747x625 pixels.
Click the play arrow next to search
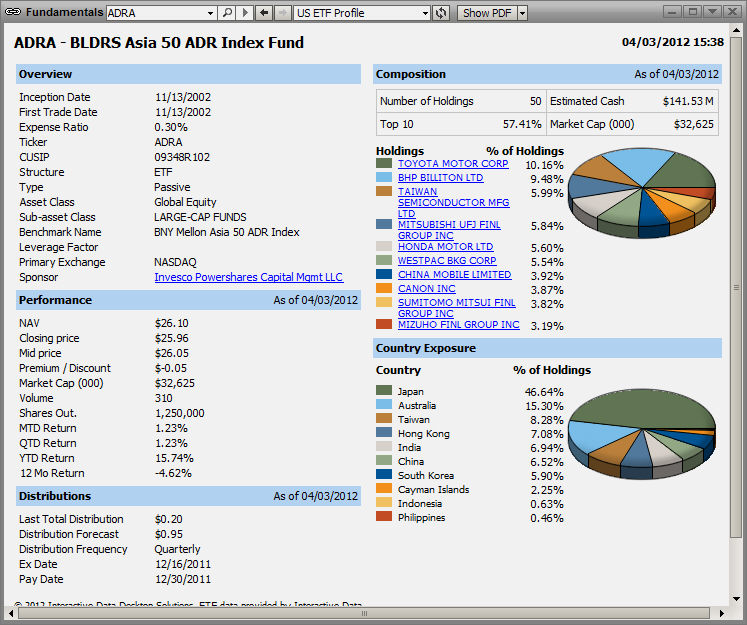pyautogui.click(x=245, y=12)
